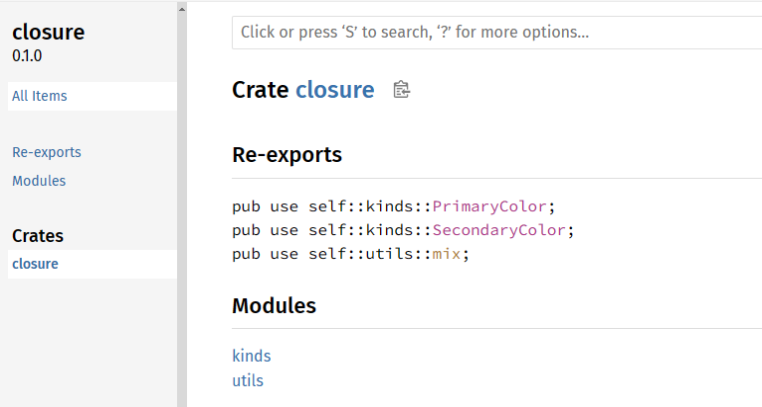Click closure link in Crate heading
Image resolution: width=762 pixels, height=407 pixels.
(335, 90)
